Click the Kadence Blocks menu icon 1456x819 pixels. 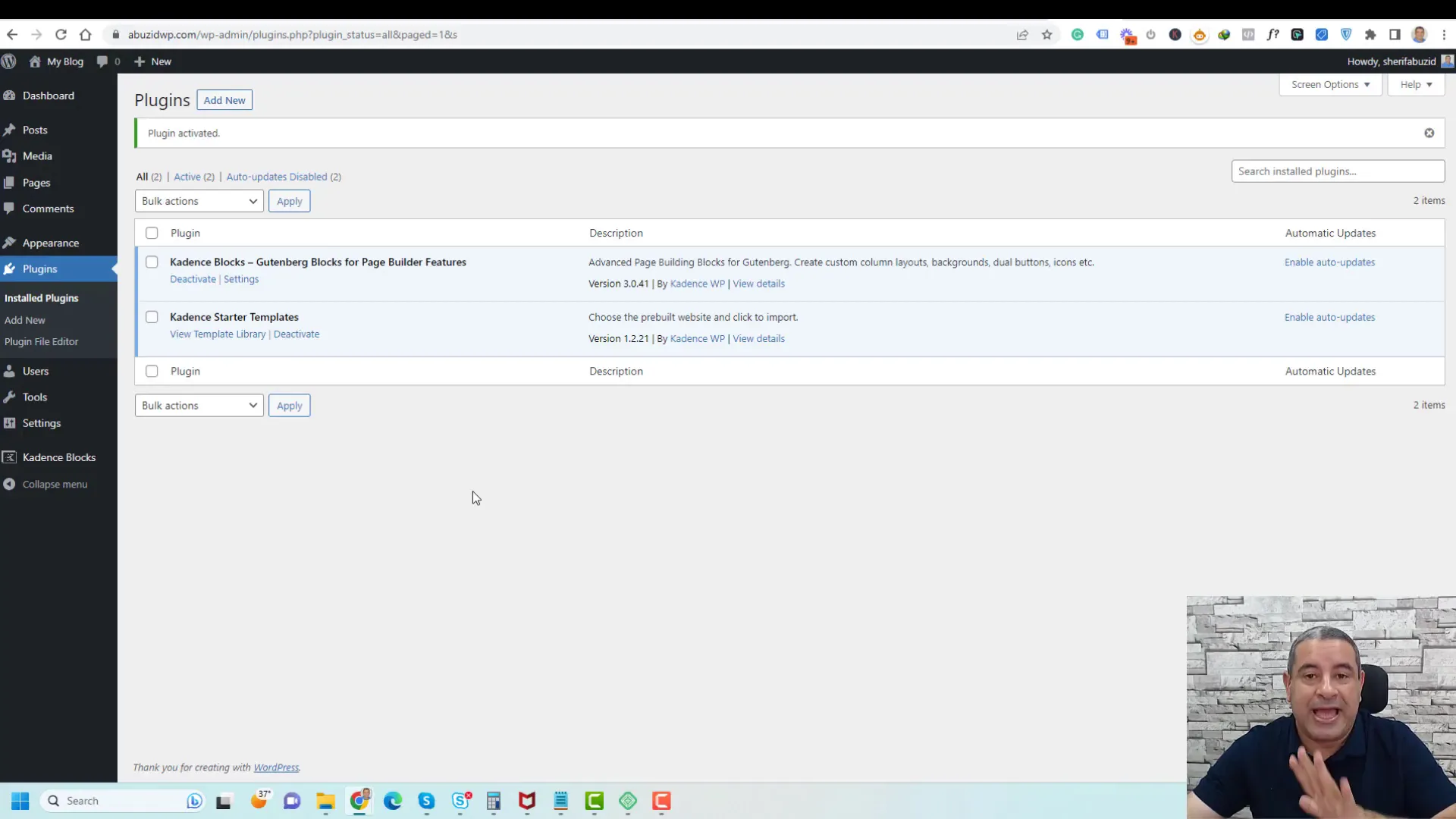click(9, 457)
